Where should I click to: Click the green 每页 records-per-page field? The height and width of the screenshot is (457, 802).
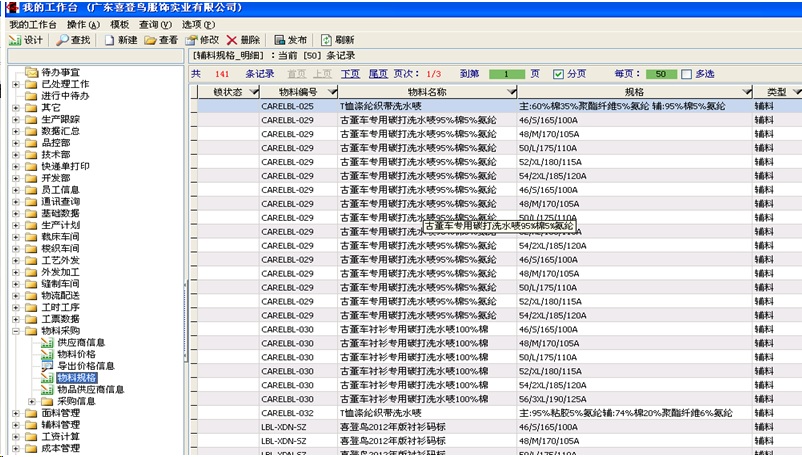pos(660,74)
